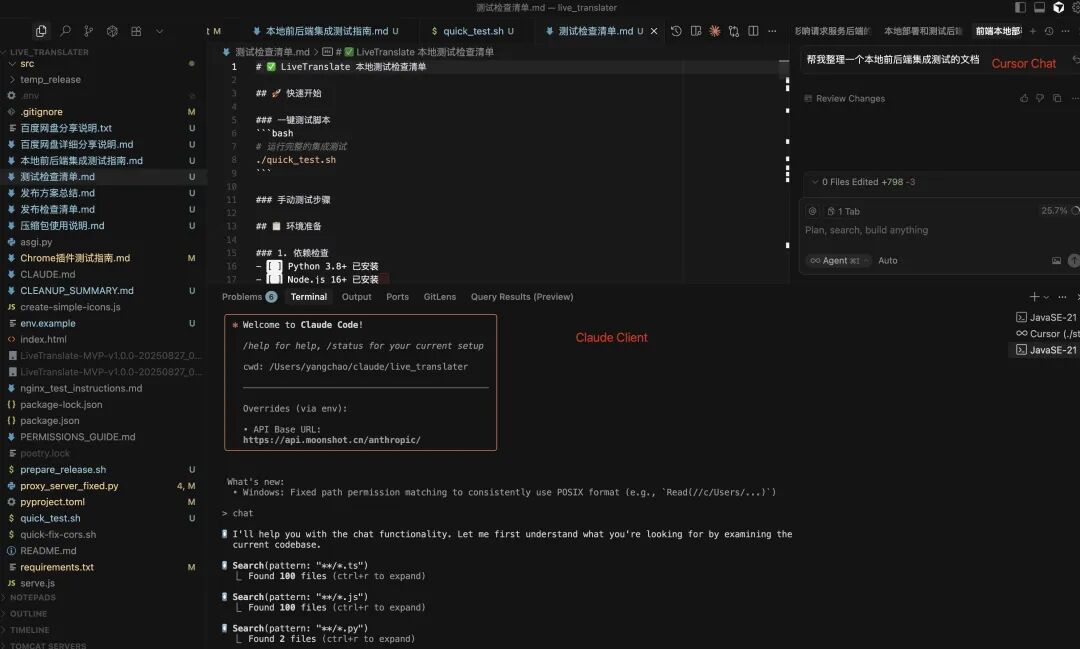Image resolution: width=1080 pixels, height=649 pixels.
Task: Click Review Changes in chat
Action: tap(844, 99)
